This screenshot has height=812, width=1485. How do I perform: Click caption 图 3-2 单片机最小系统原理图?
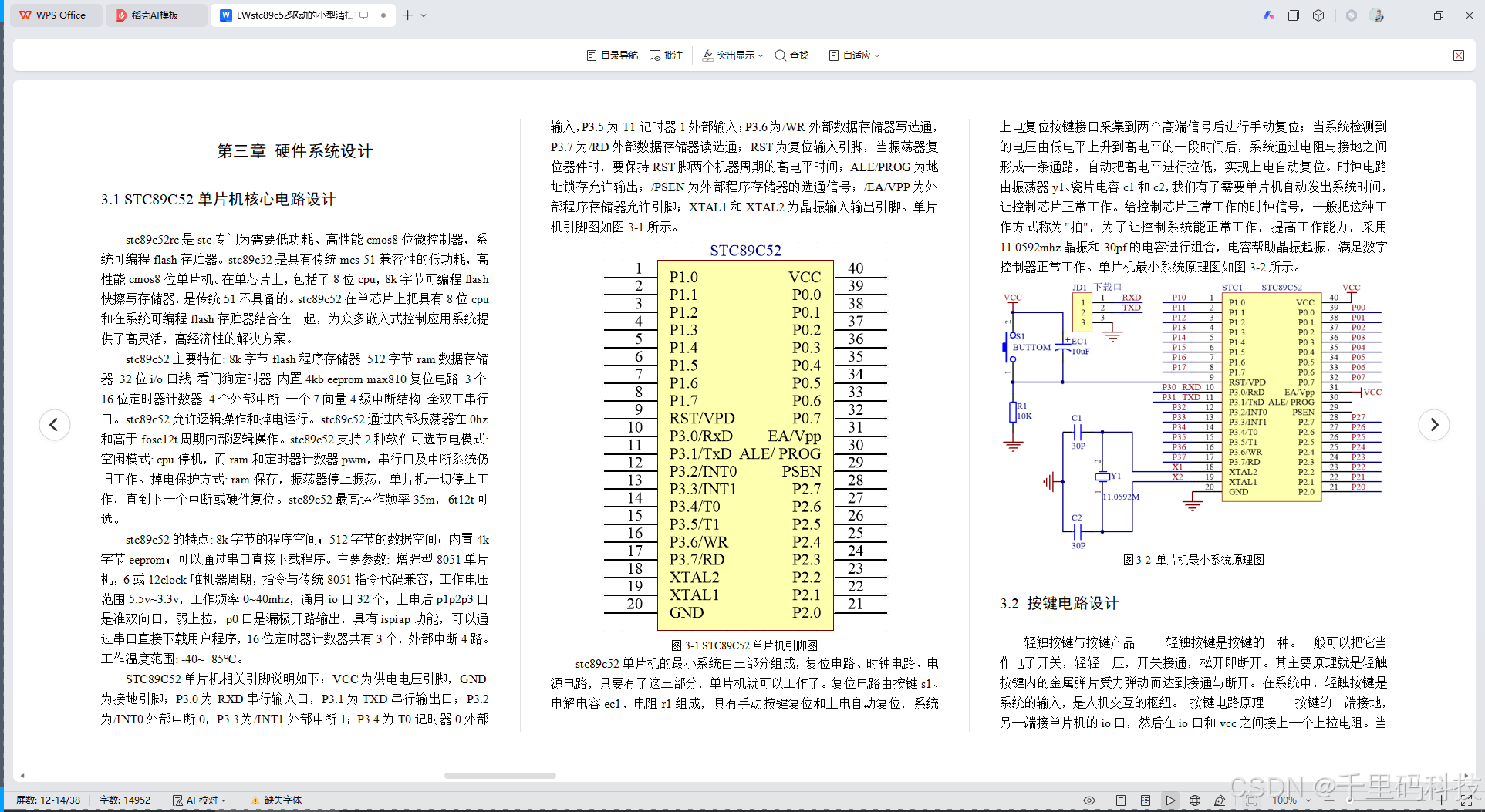(x=1193, y=560)
